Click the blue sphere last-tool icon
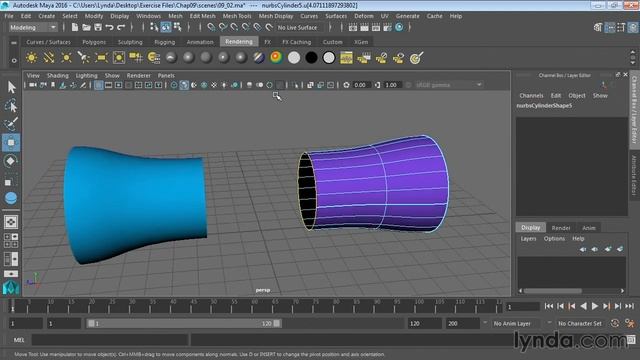This screenshot has width=640, height=360. click(x=11, y=198)
